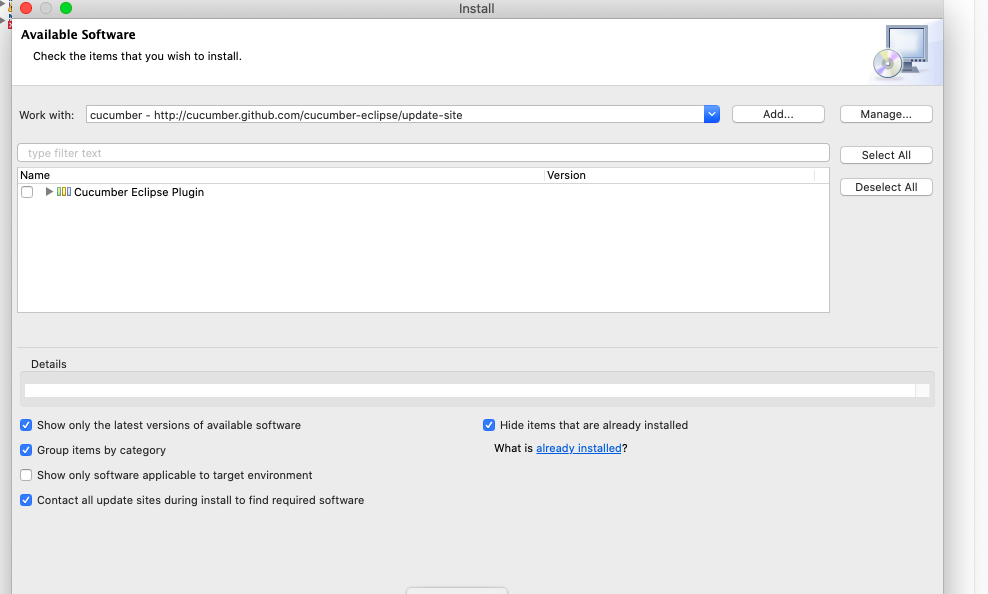Click the Select All button
Screen dimensions: 988x594
click(x=886, y=155)
